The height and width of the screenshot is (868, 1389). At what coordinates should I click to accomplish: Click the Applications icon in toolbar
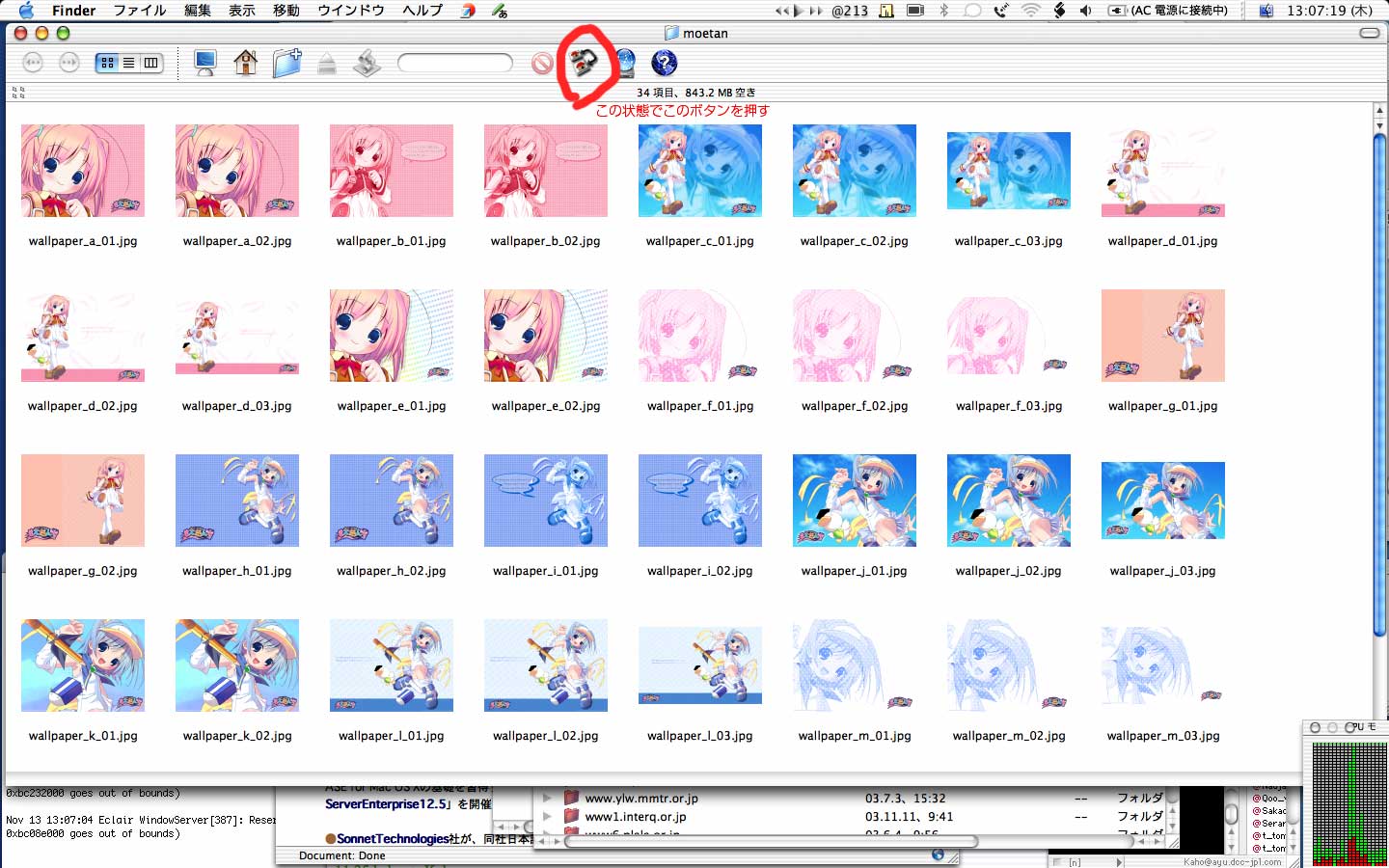point(367,64)
